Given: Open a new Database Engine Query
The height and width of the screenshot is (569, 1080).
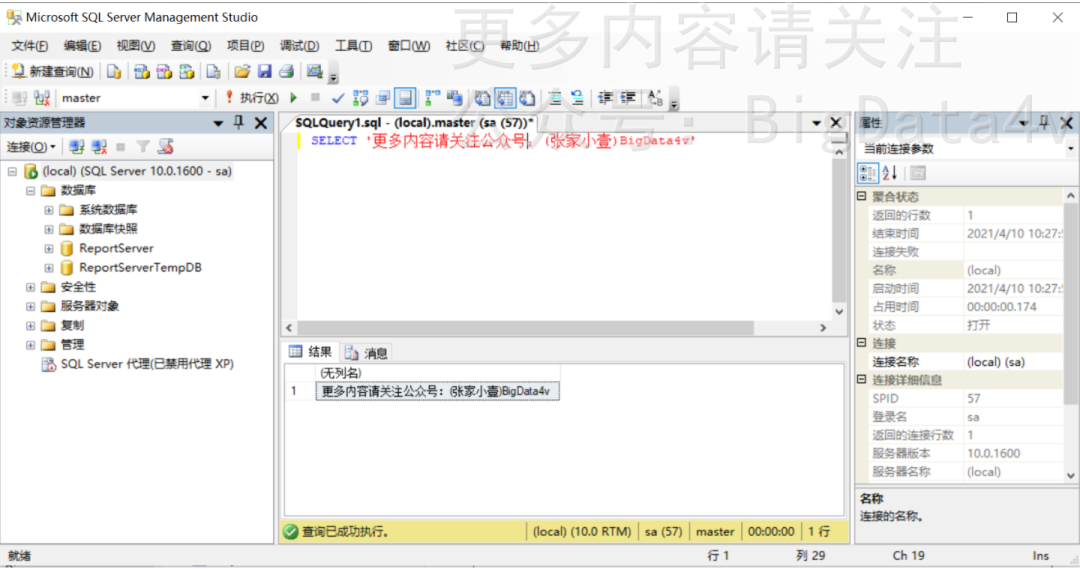Looking at the screenshot, I should pyautogui.click(x=114, y=72).
